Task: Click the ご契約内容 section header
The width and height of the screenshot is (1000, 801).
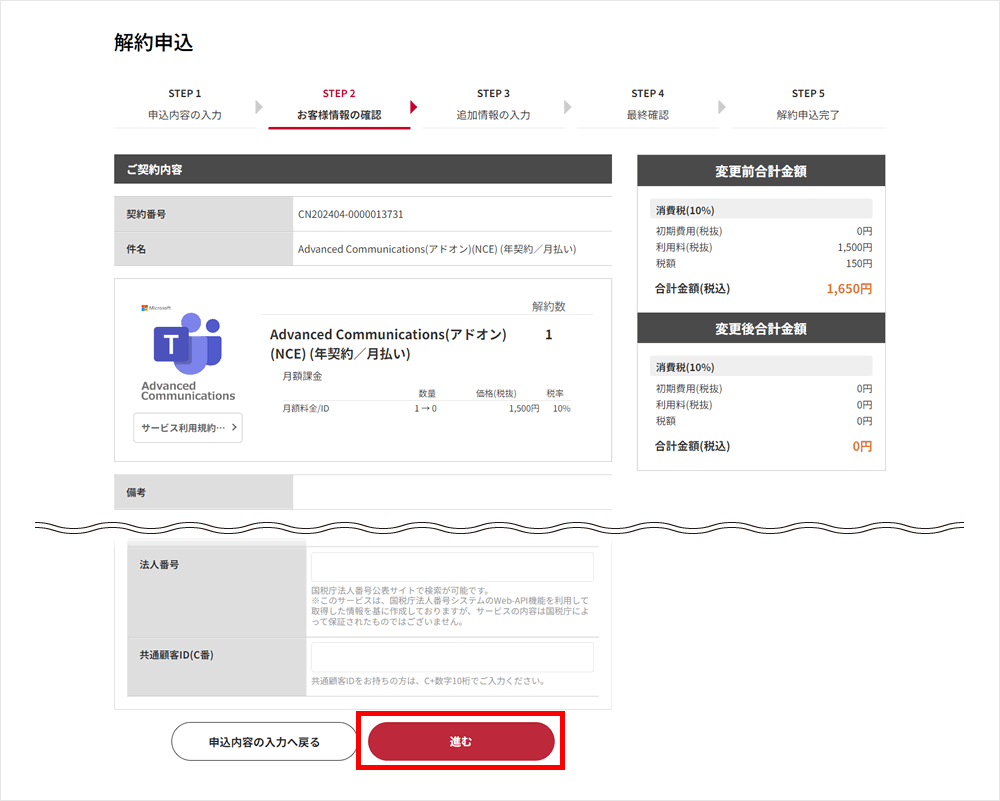Action: [363, 169]
